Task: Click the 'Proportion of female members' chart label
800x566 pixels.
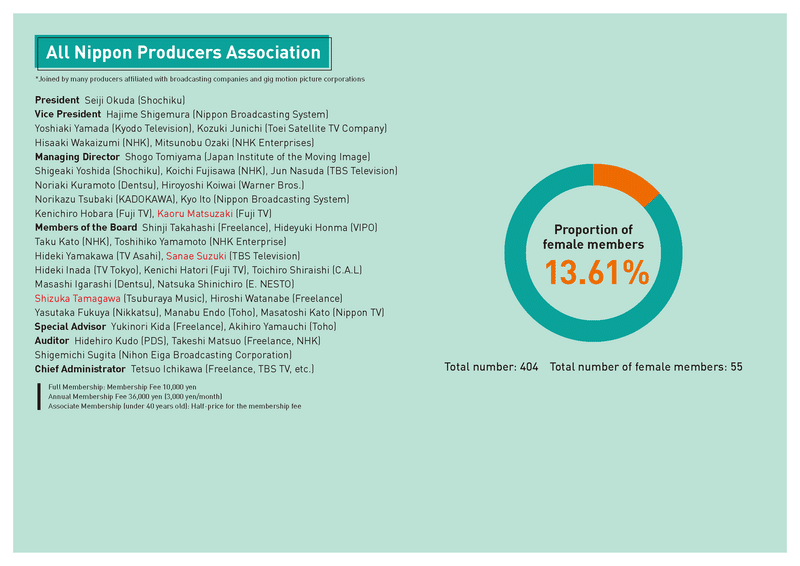Action: coord(593,237)
